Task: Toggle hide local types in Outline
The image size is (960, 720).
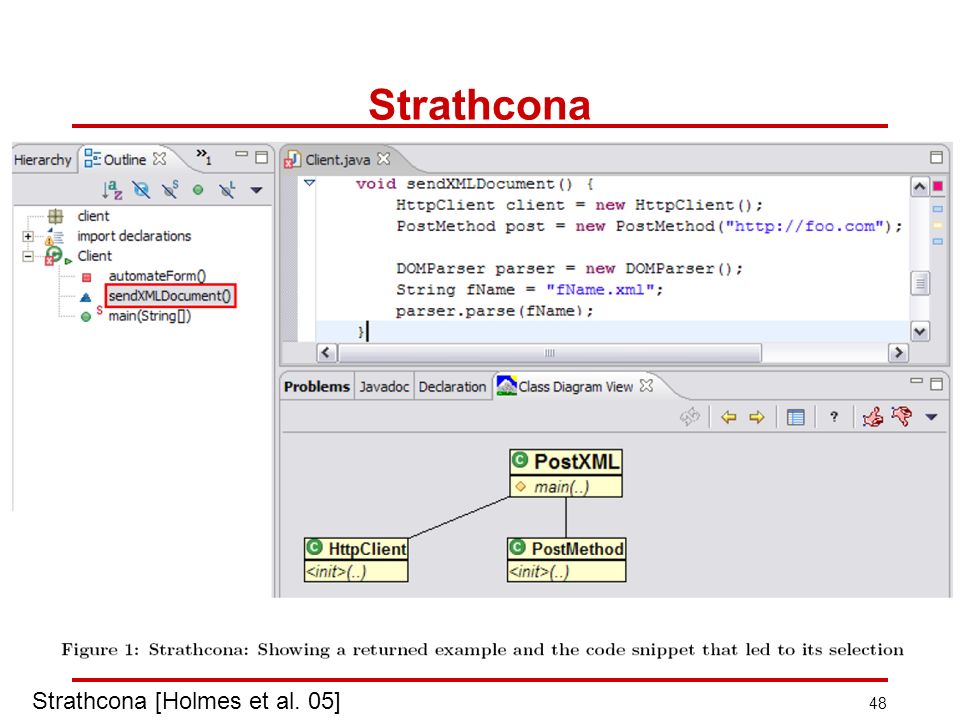Action: pos(227,190)
